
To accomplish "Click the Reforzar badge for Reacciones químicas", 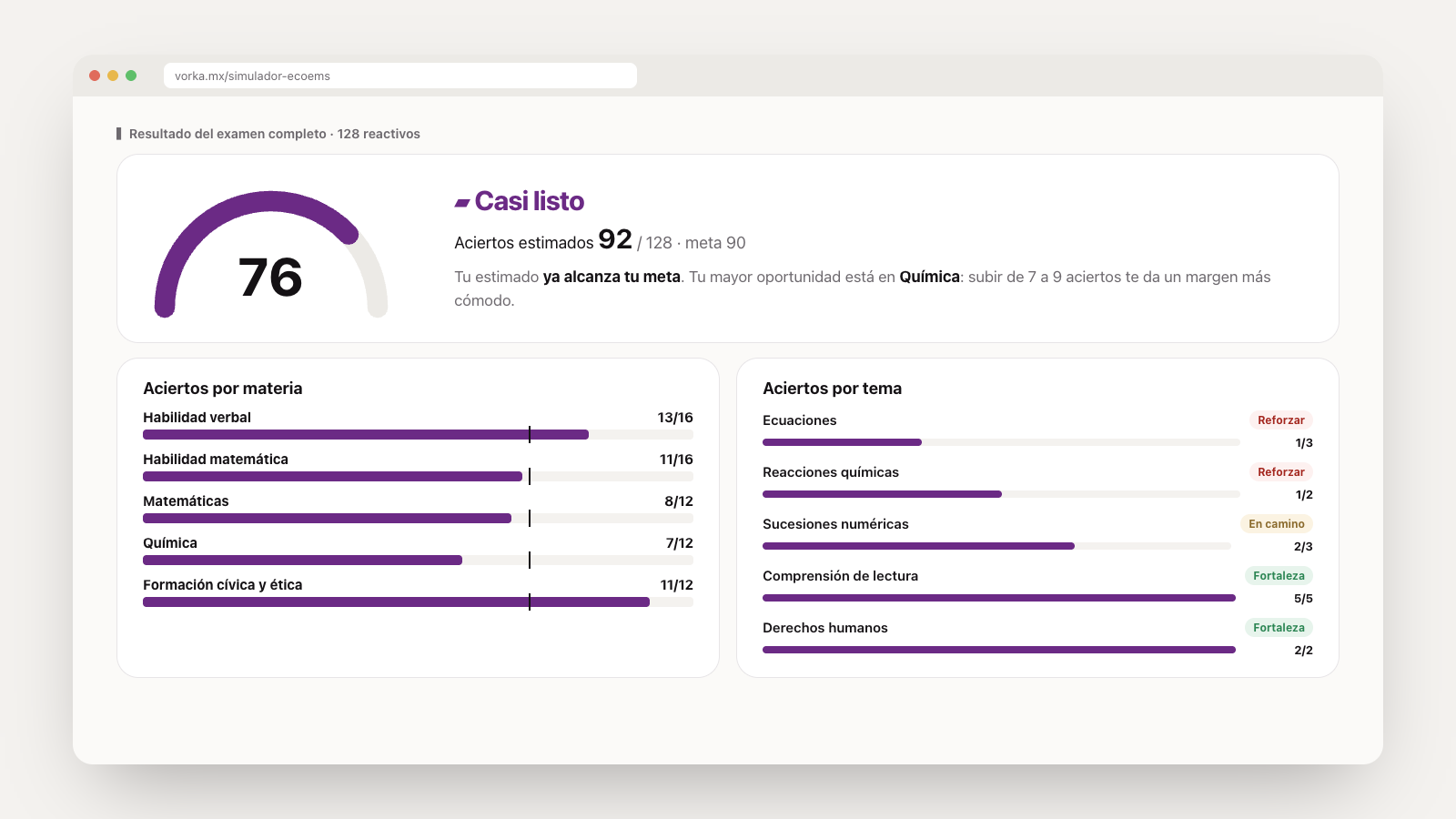I will pyautogui.click(x=1280, y=472).
